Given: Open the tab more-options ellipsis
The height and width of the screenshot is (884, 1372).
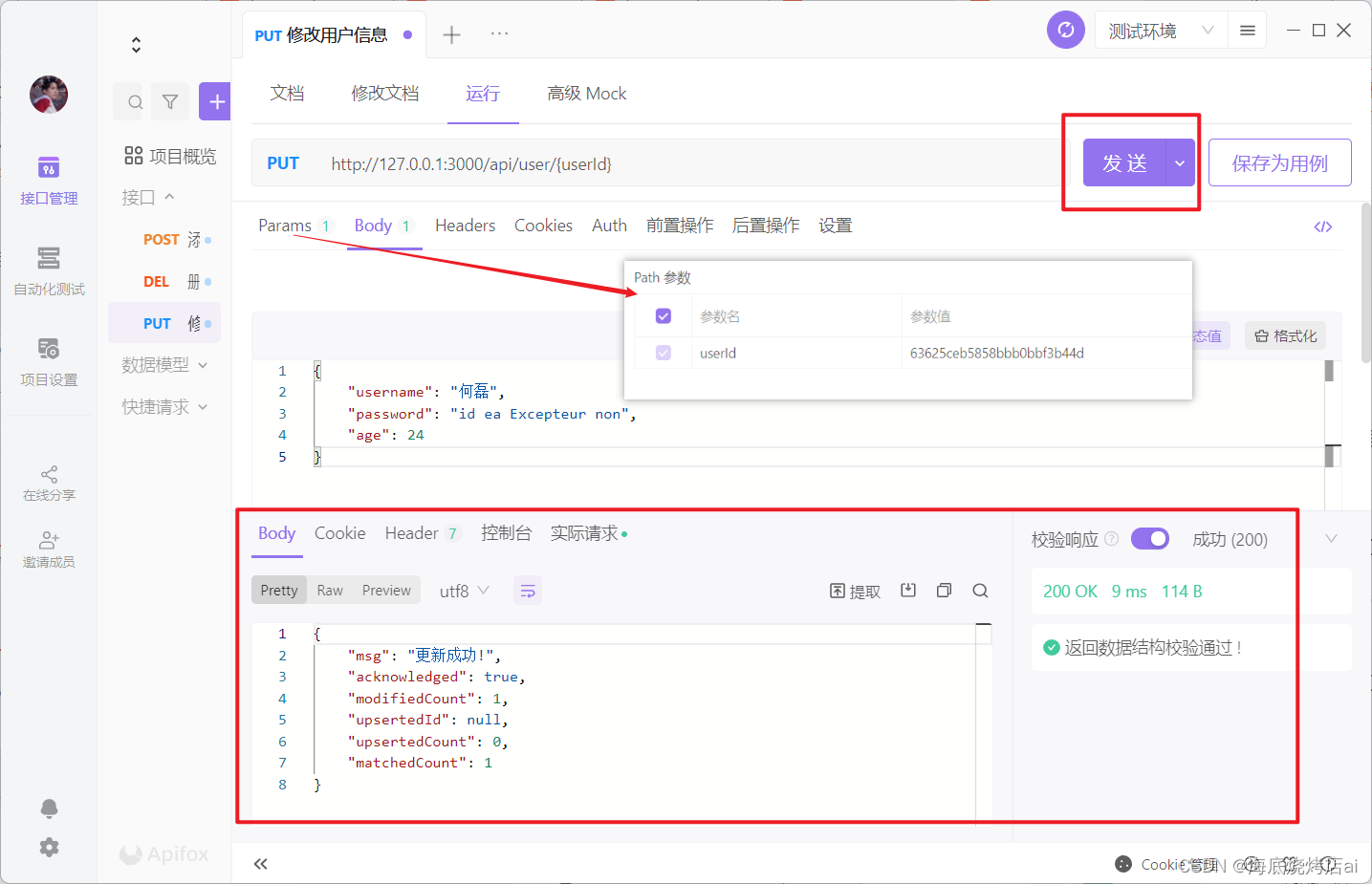Looking at the screenshot, I should click(499, 33).
